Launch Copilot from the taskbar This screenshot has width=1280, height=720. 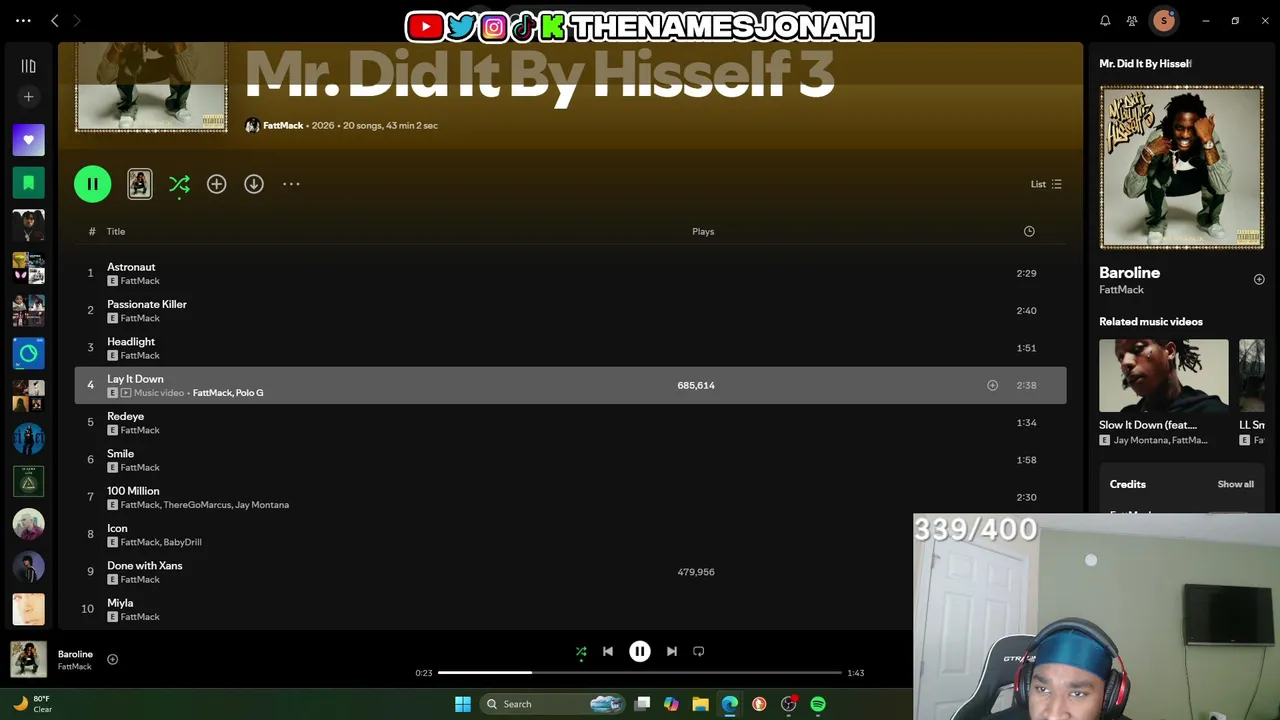[x=671, y=704]
